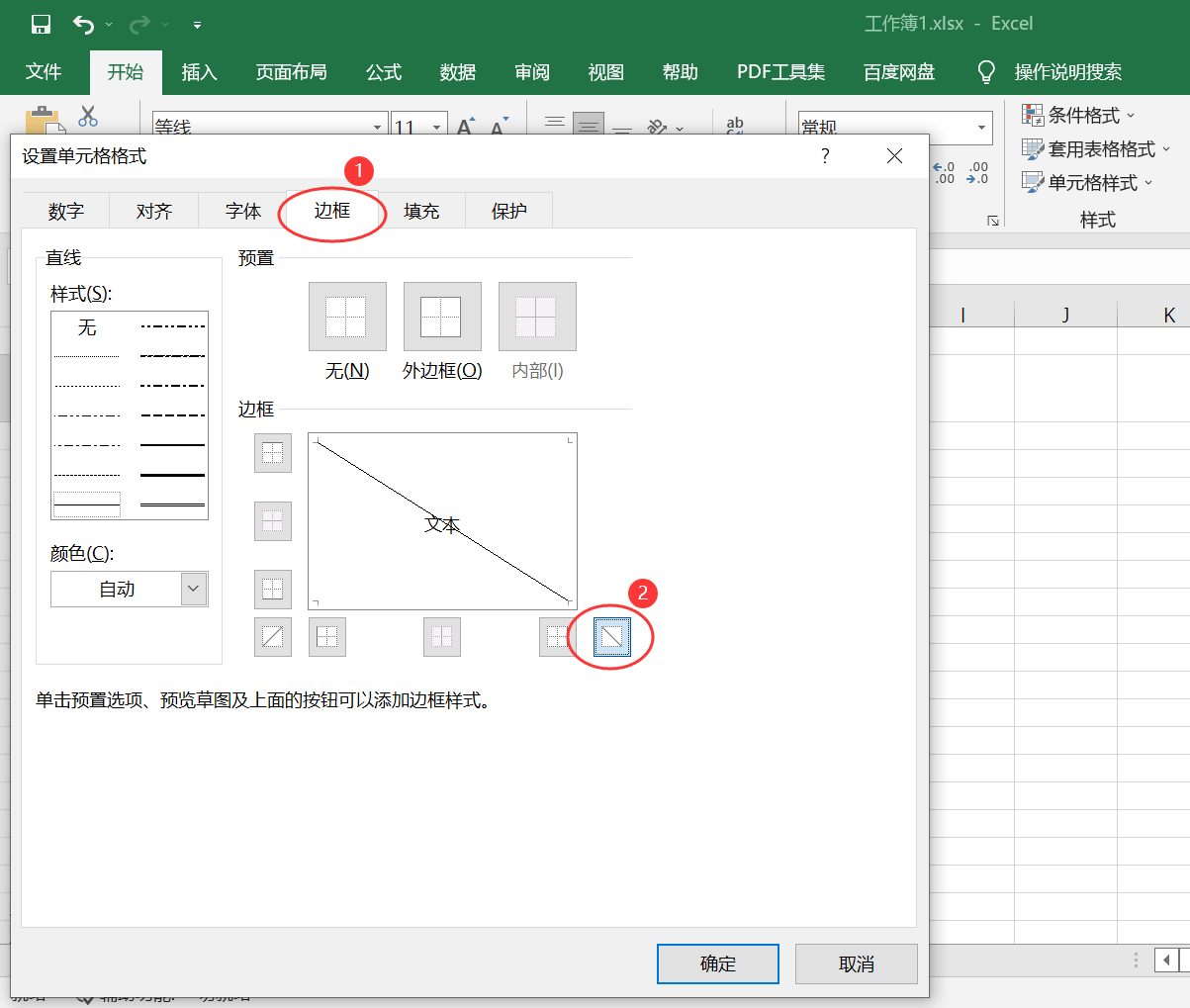The image size is (1190, 1008).
Task: Select the diagonal-up border icon
Action: click(273, 636)
